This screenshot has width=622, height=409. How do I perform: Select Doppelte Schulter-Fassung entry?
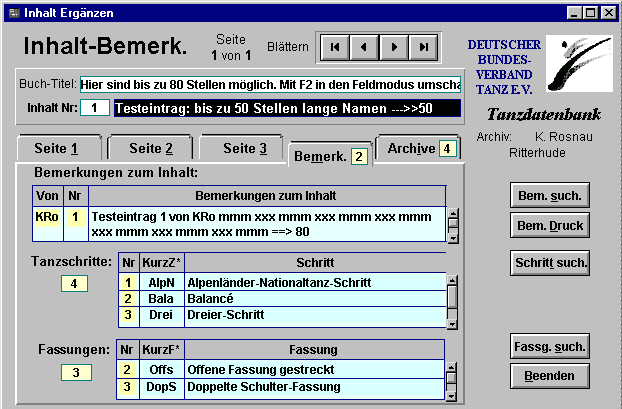tap(314, 388)
